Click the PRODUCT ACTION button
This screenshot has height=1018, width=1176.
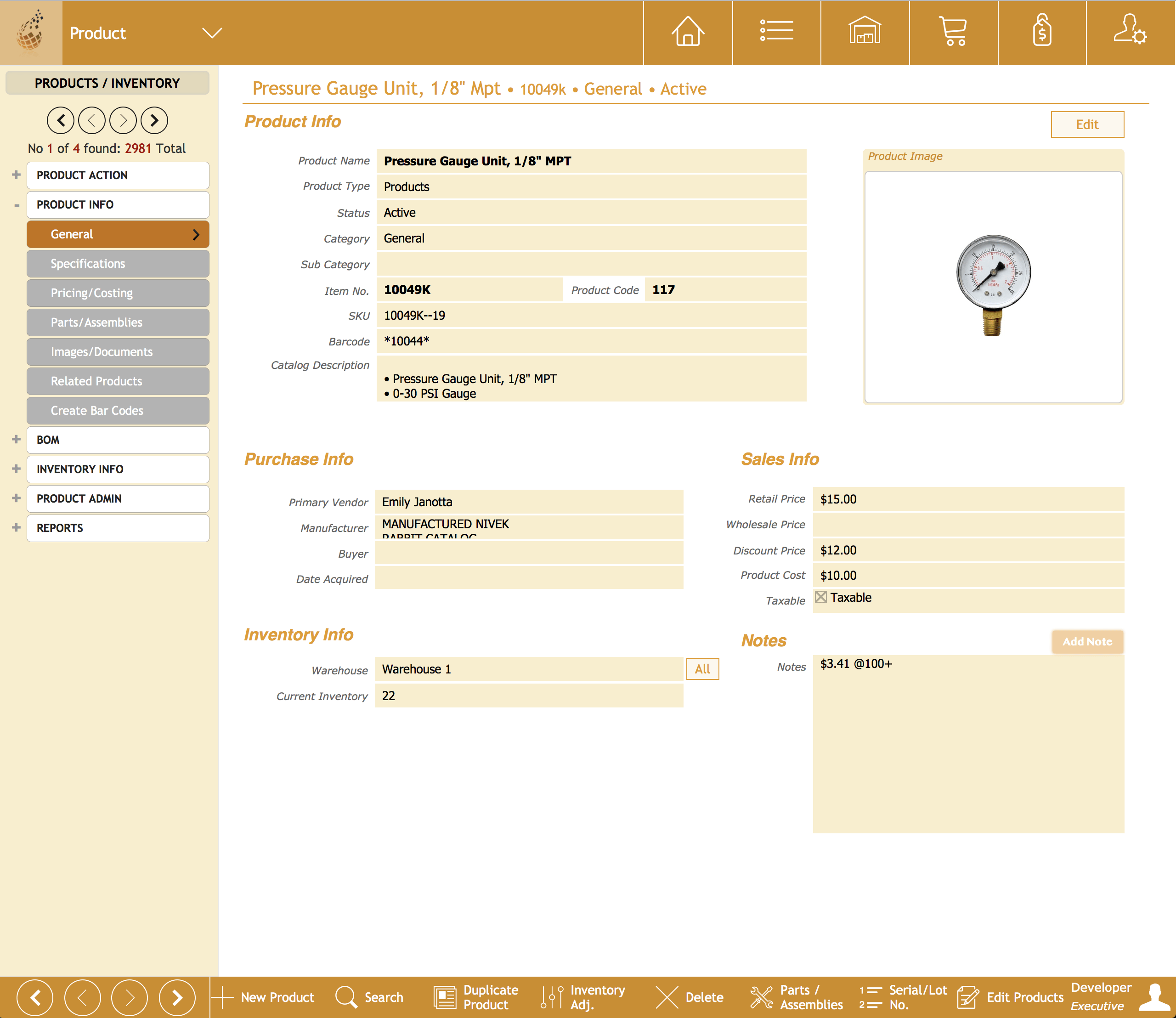(x=118, y=175)
